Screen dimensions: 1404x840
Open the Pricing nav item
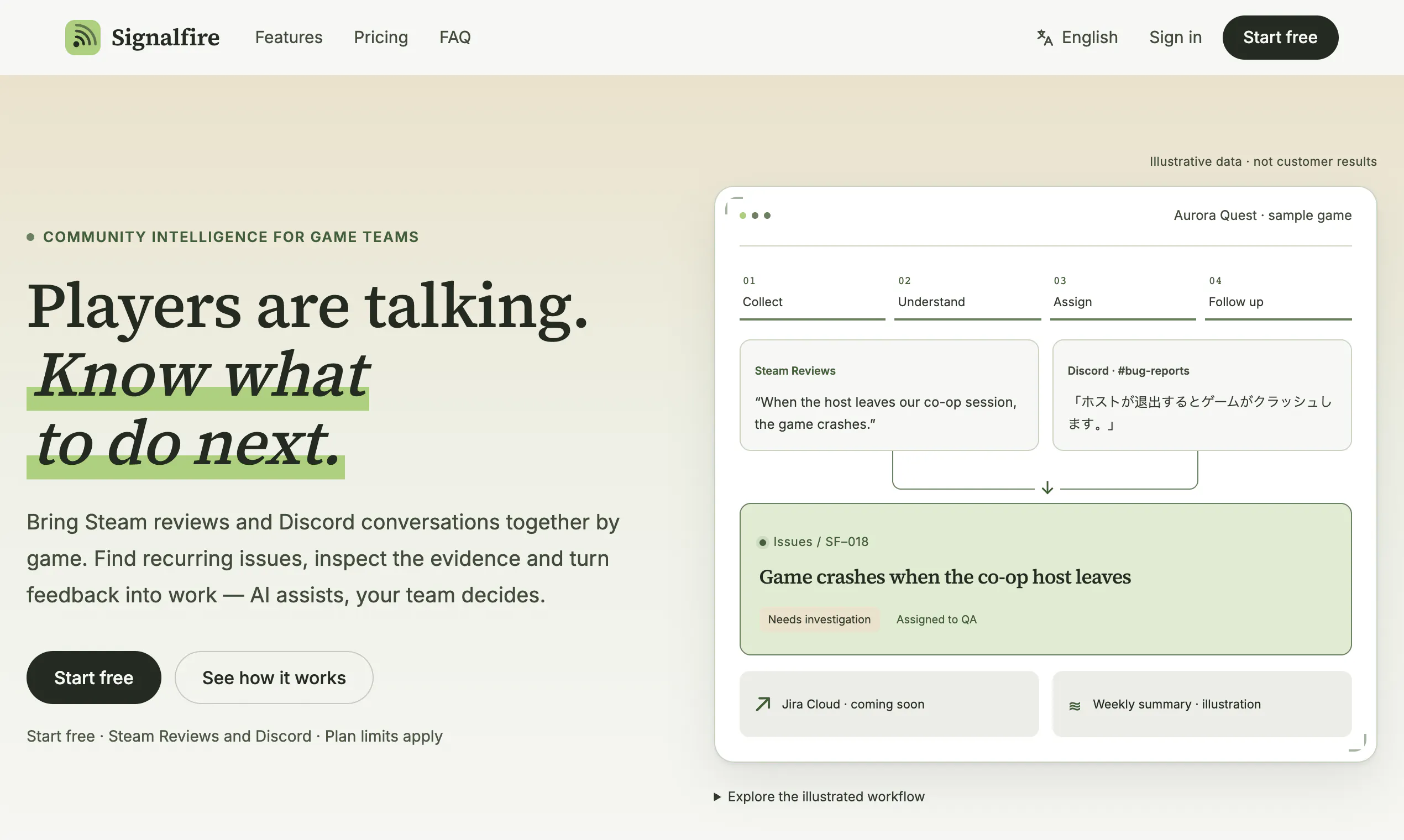pos(381,38)
